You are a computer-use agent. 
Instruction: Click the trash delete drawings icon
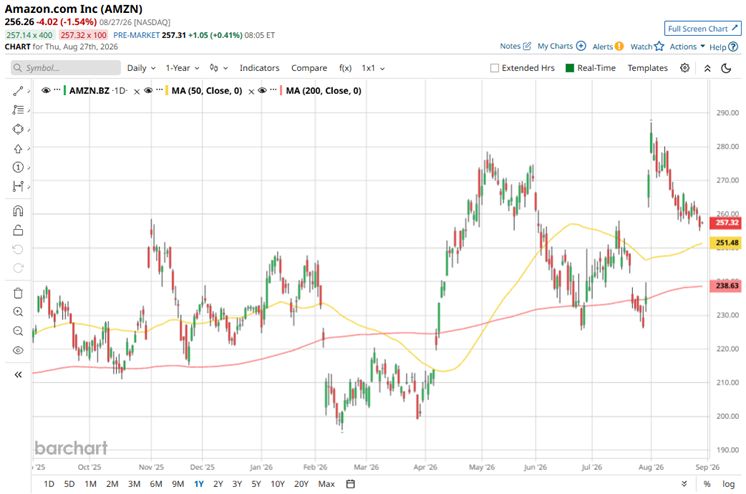click(x=18, y=293)
